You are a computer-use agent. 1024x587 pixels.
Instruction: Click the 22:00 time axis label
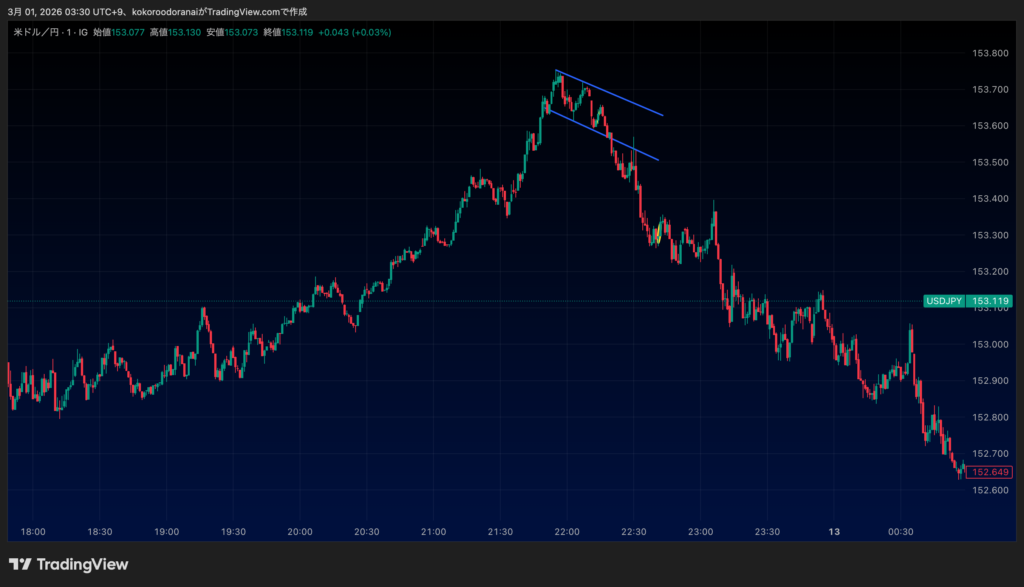pyautogui.click(x=567, y=532)
